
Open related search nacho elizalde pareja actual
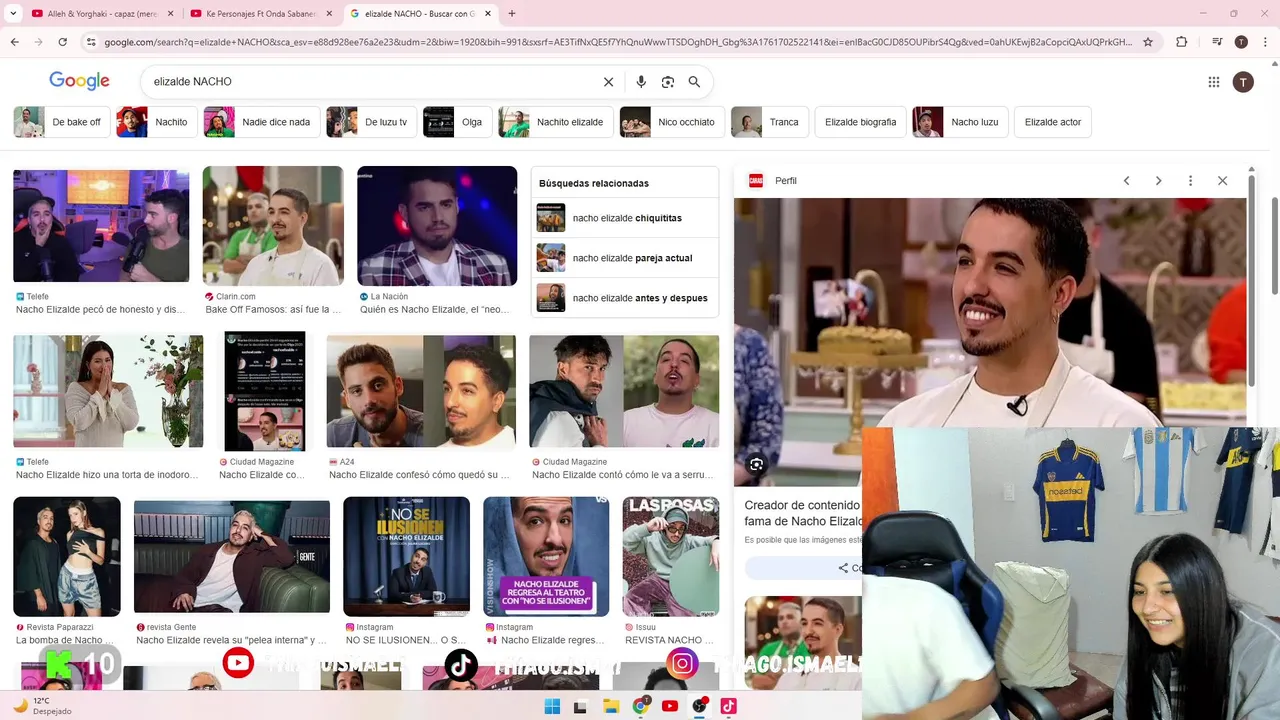pyautogui.click(x=625, y=258)
